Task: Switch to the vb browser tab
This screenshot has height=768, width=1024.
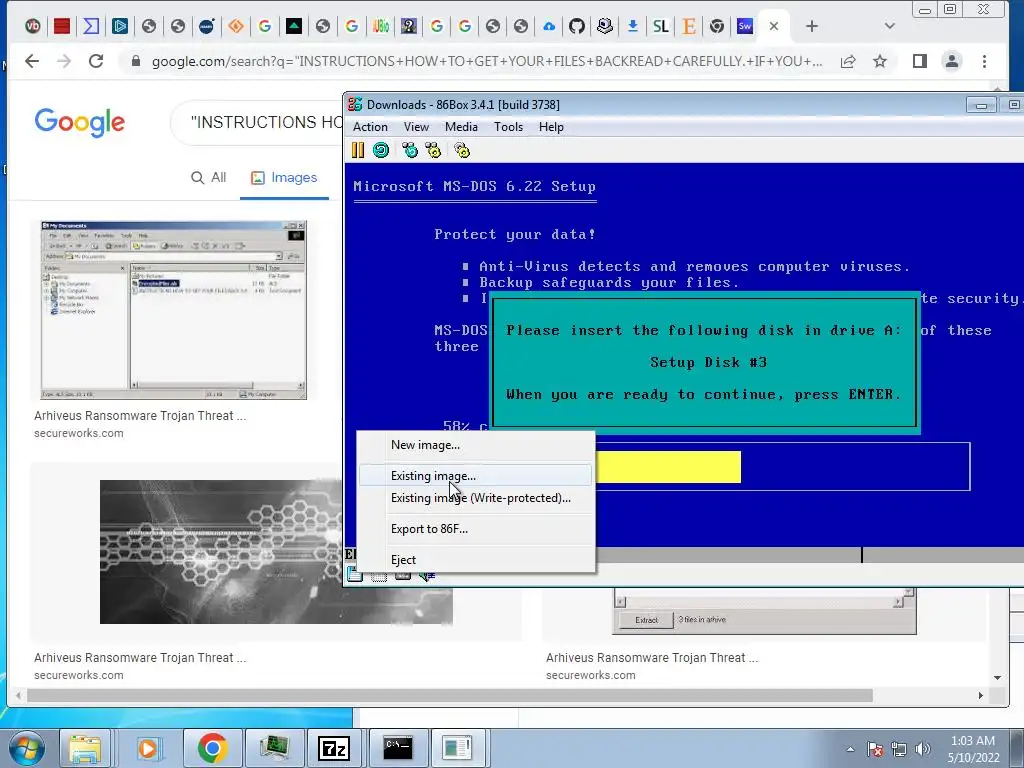Action: 33,26
